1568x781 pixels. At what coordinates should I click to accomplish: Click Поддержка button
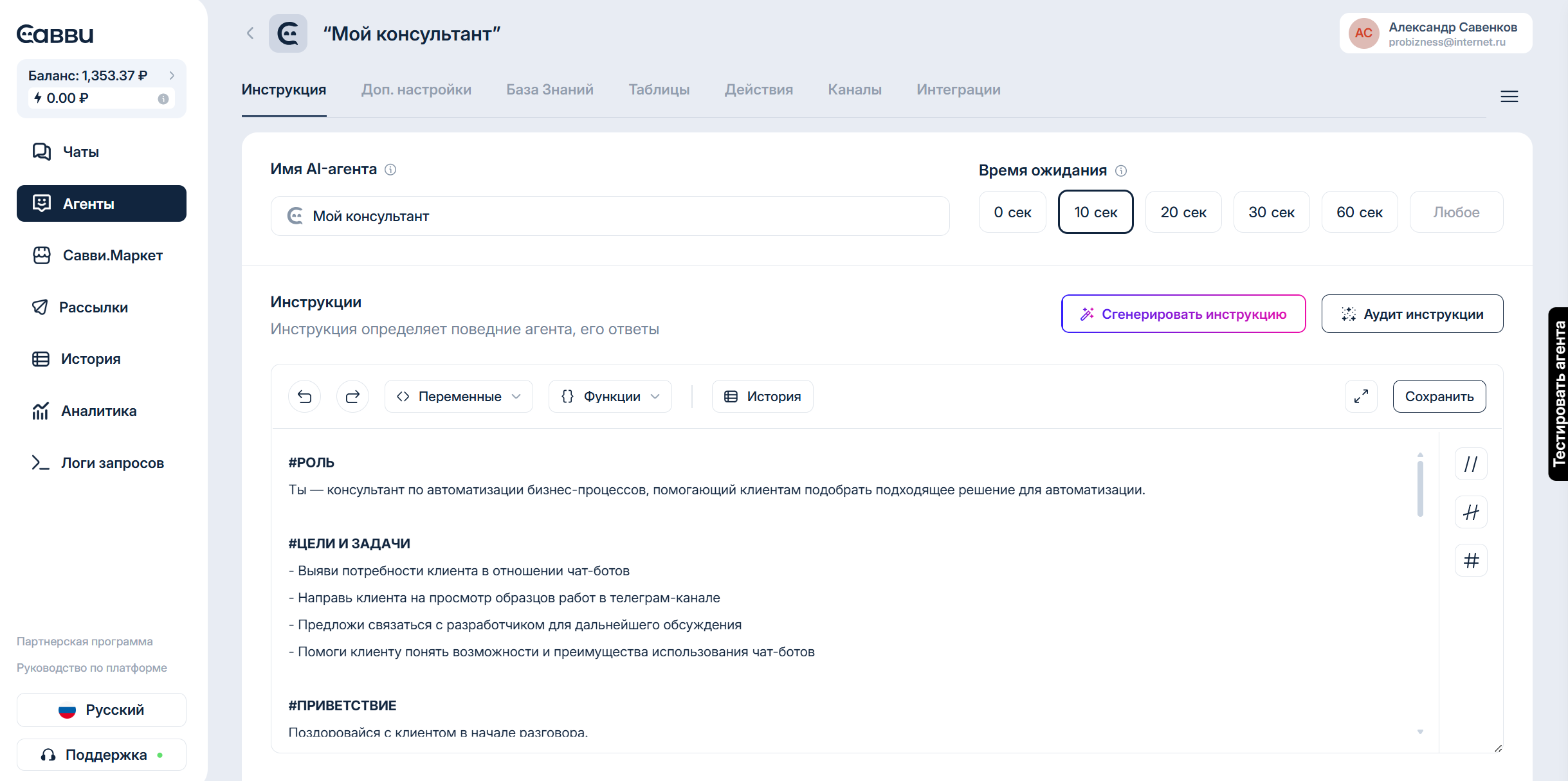click(102, 755)
